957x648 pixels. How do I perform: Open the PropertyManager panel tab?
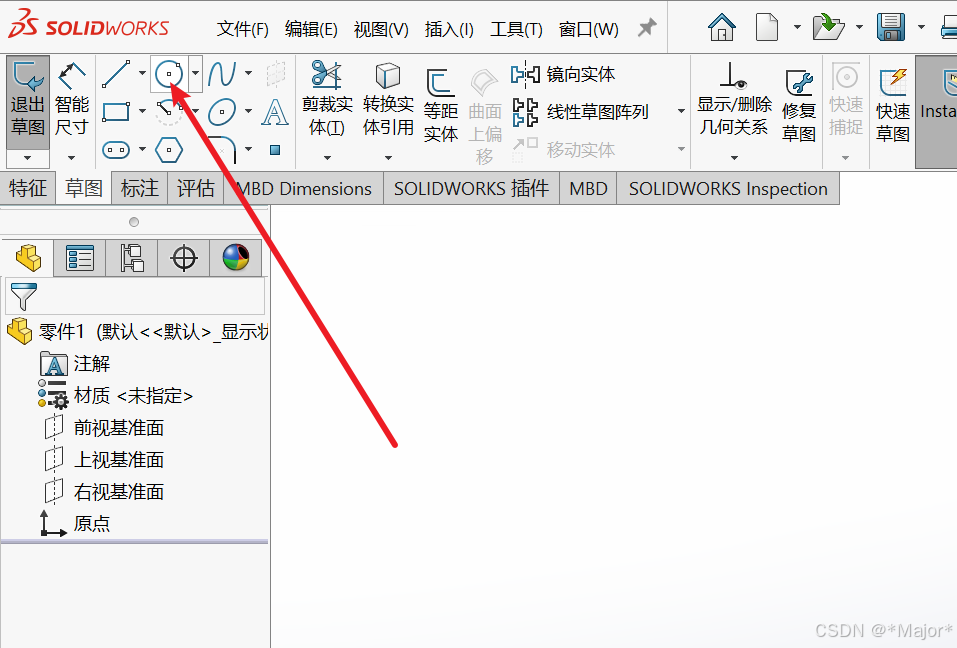pos(80,258)
